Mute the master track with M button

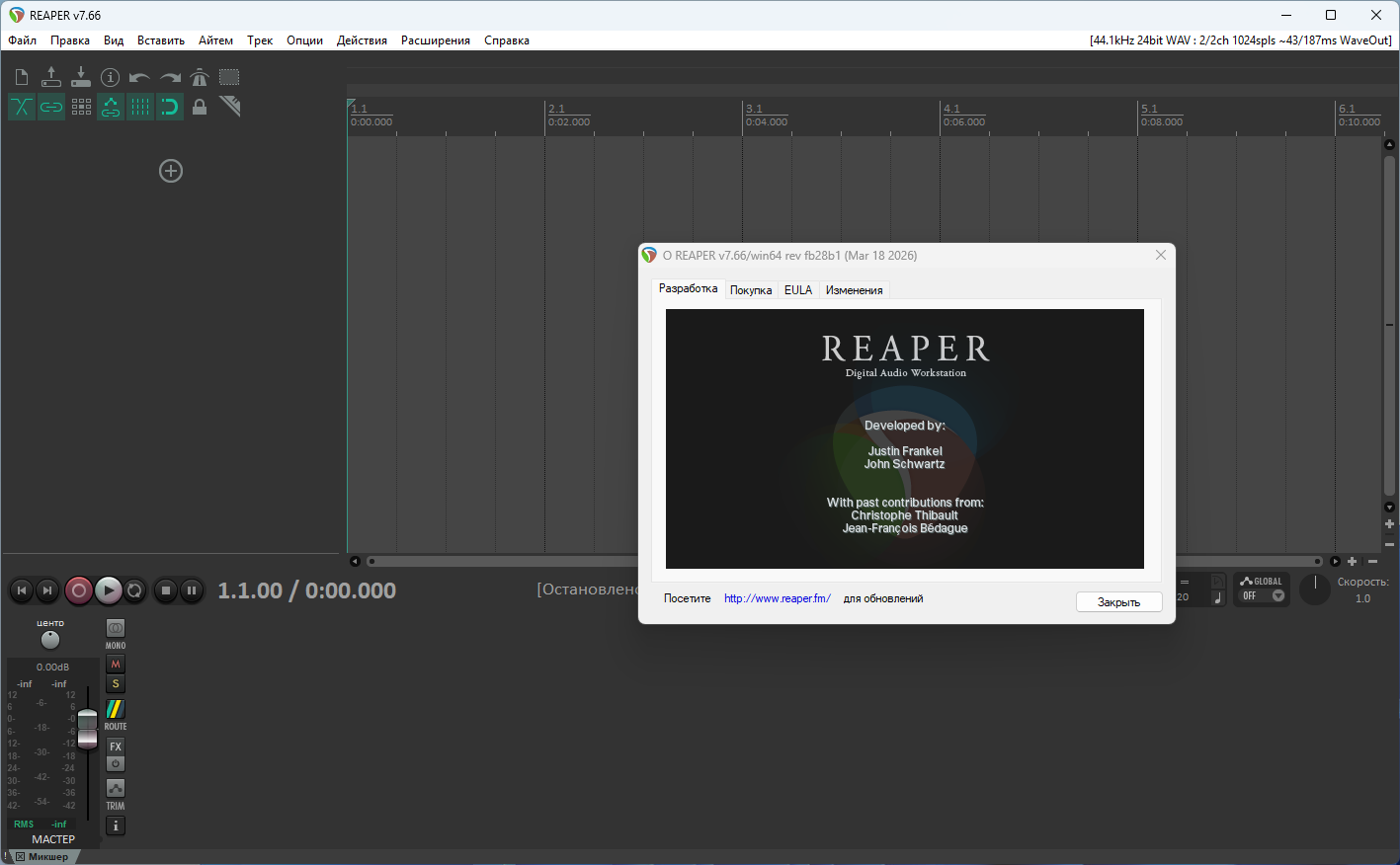[116, 665]
